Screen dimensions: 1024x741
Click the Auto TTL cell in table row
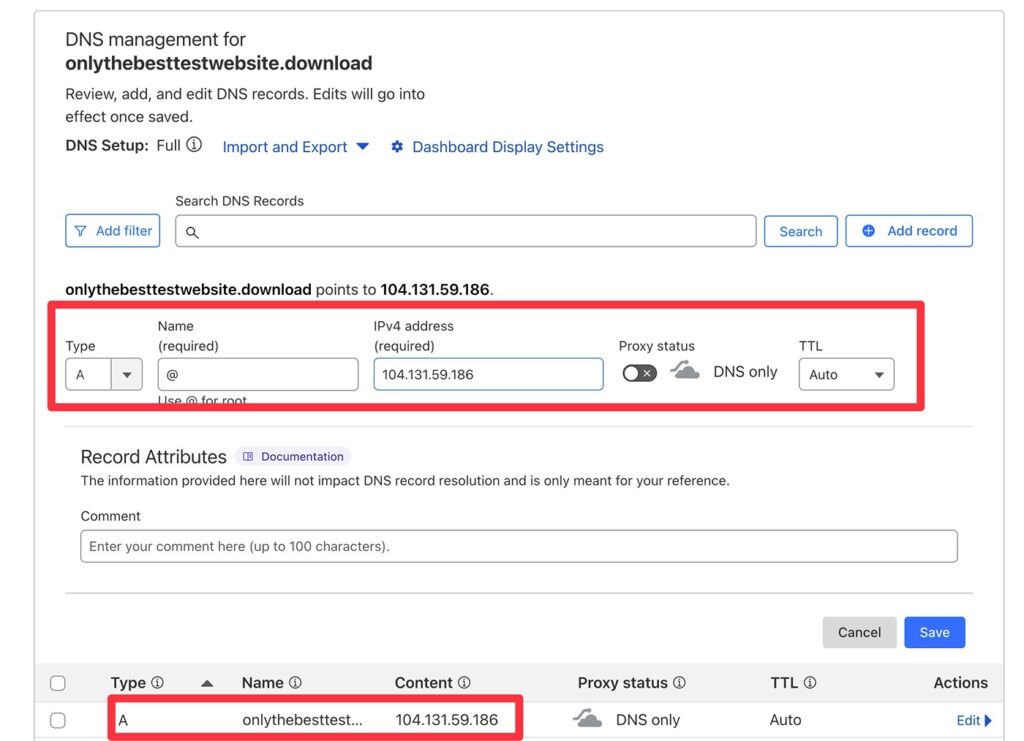coord(785,720)
